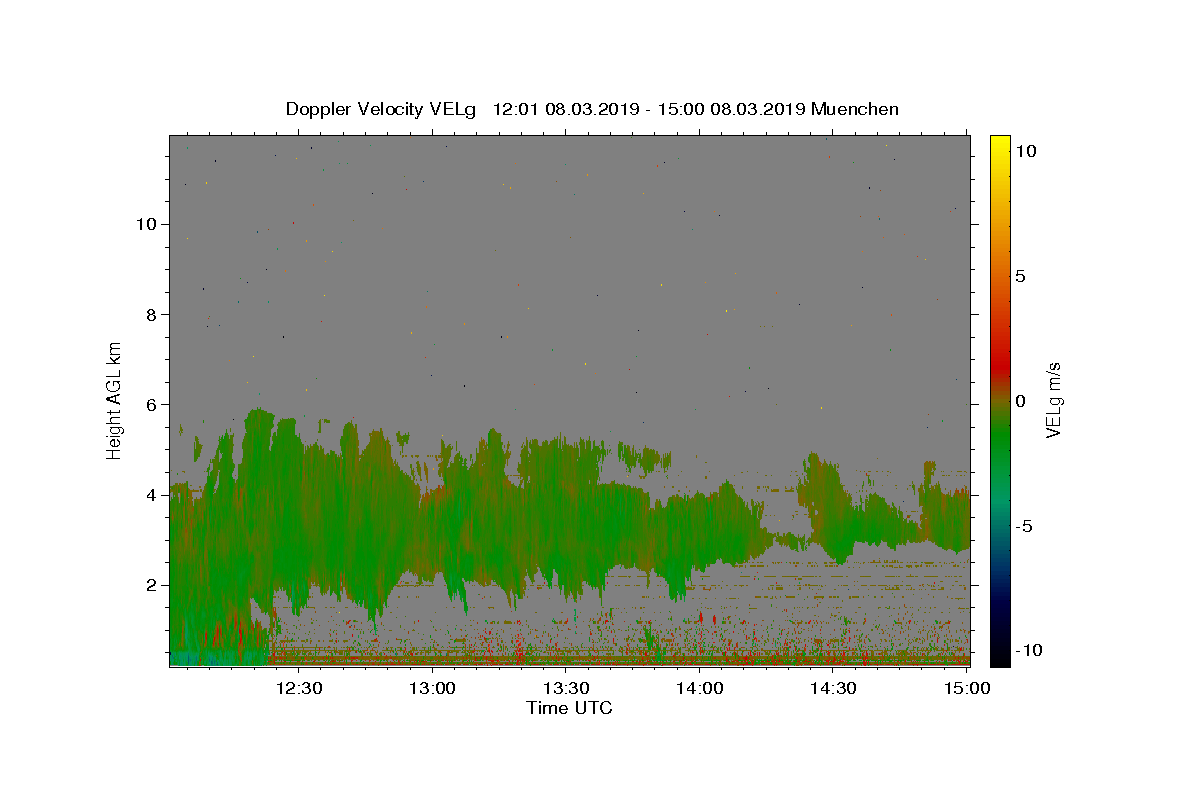Click the 'Height AGL km' axis label
This screenshot has height=800, width=1200.
115,401
